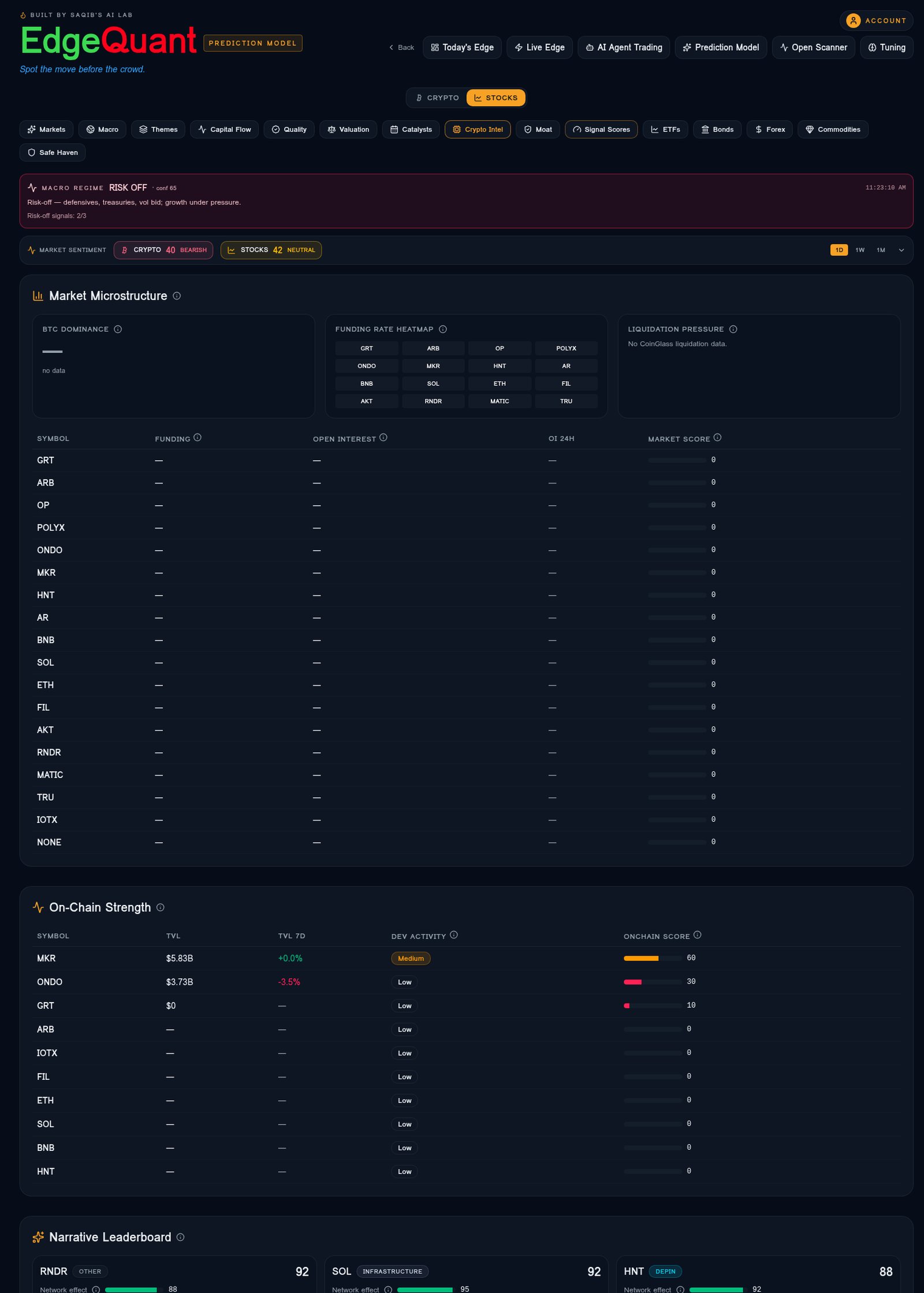The image size is (924, 1293).
Task: Click the RNDR Network effect info icon
Action: [x=96, y=1289]
